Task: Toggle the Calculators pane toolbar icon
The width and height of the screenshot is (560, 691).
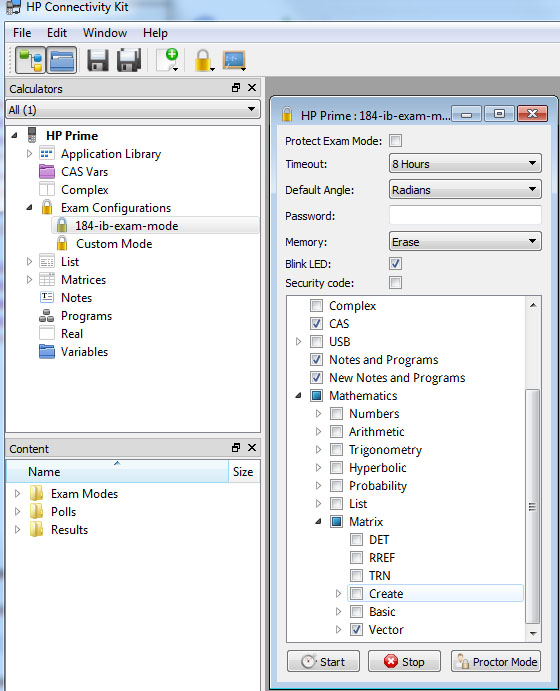Action: point(30,60)
